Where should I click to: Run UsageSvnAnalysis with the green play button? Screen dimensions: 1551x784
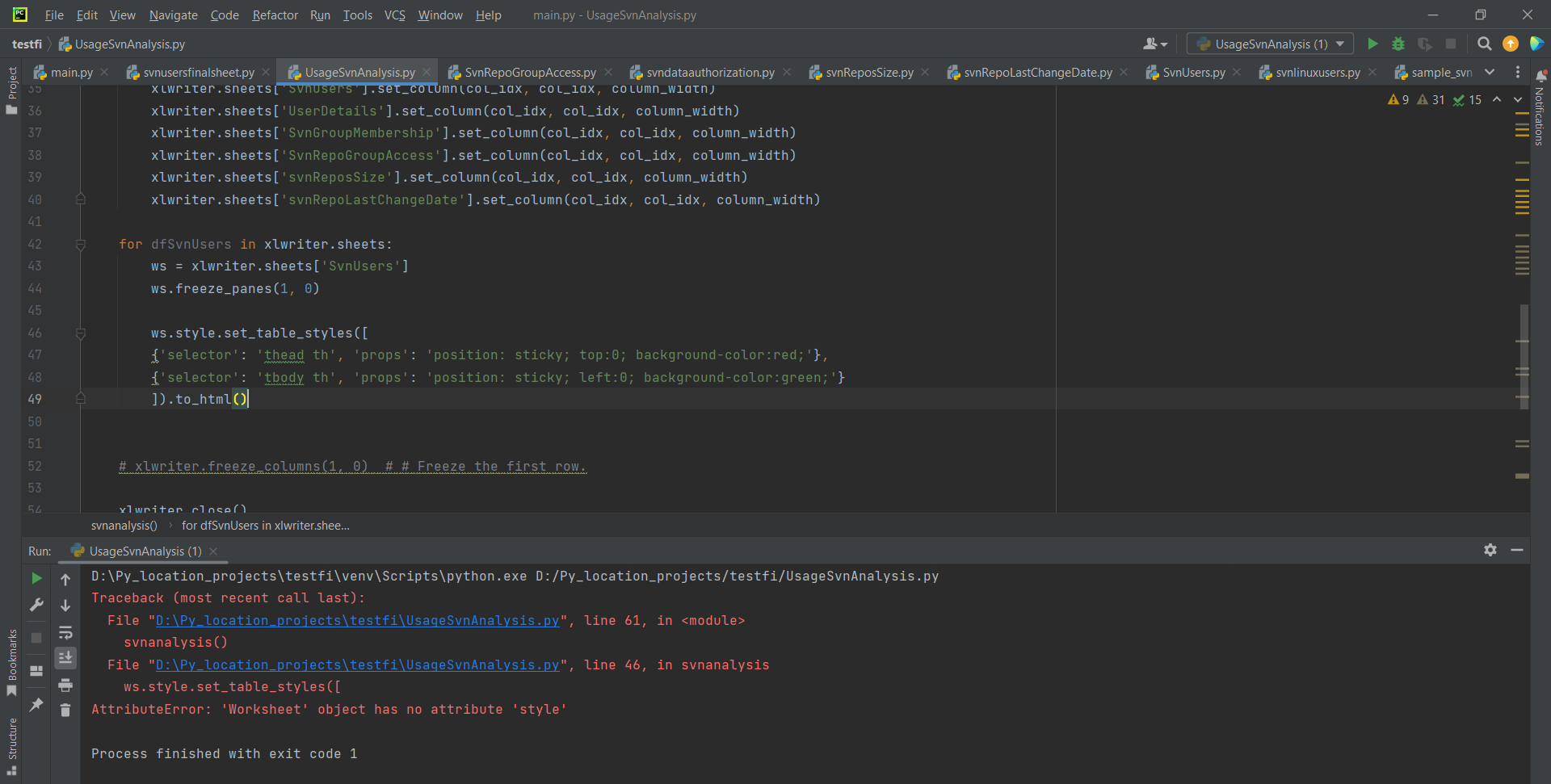(1372, 44)
